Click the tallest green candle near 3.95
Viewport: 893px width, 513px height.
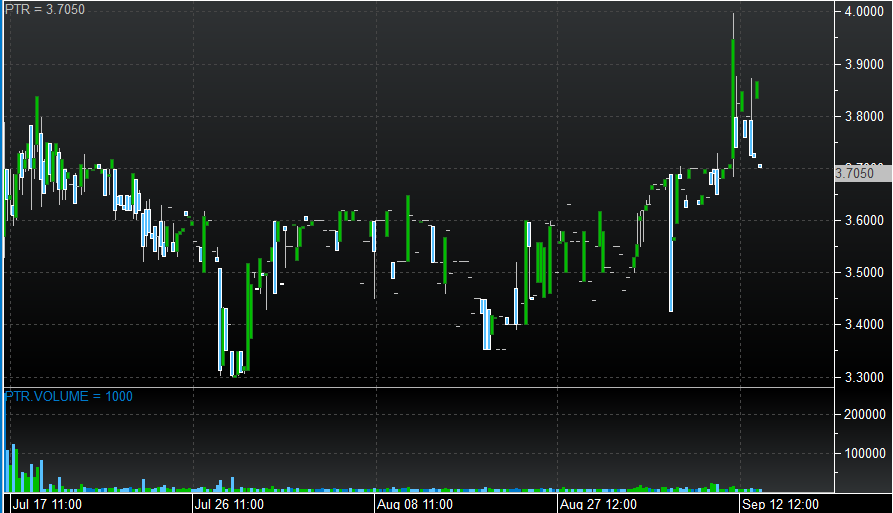(733, 98)
